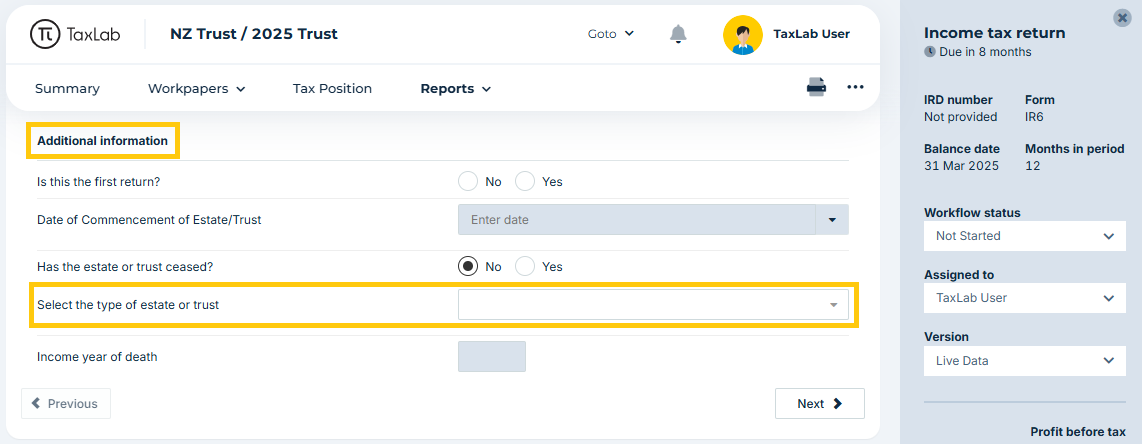Open the Workpapers menu

(197, 89)
